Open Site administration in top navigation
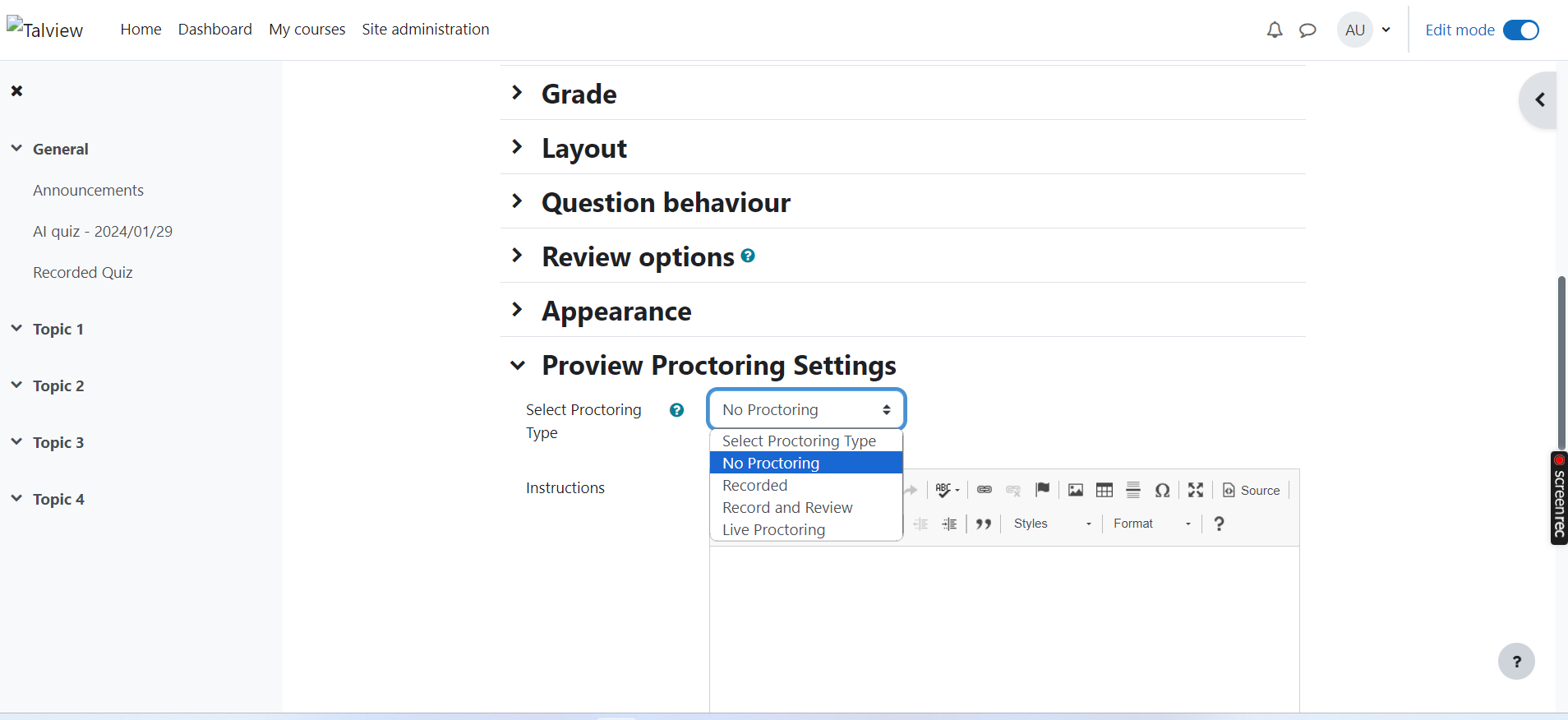This screenshot has height=720, width=1568. [x=426, y=30]
